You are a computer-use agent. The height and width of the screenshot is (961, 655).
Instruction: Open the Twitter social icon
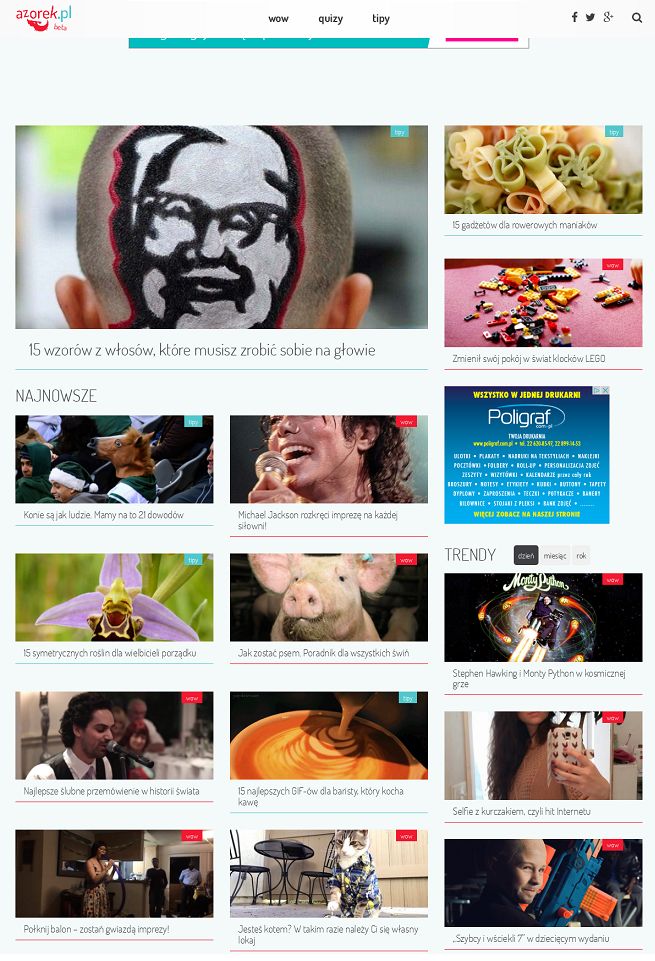pyautogui.click(x=590, y=17)
